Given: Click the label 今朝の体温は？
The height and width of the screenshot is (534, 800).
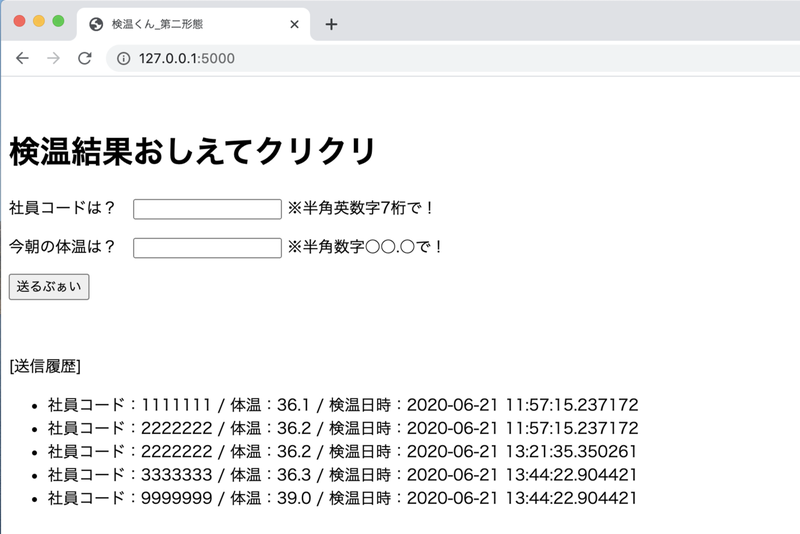Looking at the screenshot, I should pyautogui.click(x=63, y=247).
